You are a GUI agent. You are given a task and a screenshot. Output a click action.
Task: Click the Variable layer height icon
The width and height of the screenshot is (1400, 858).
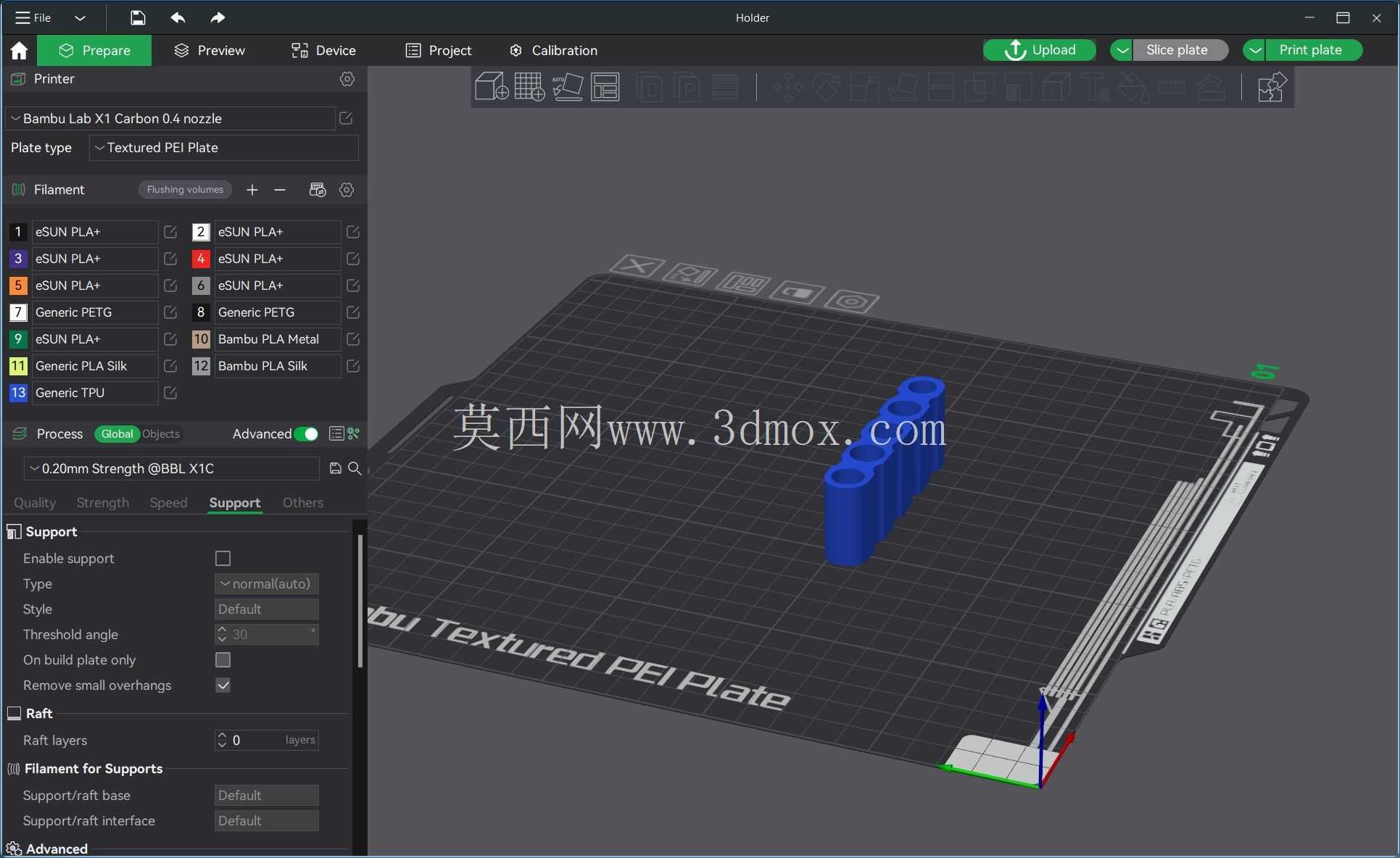725,87
